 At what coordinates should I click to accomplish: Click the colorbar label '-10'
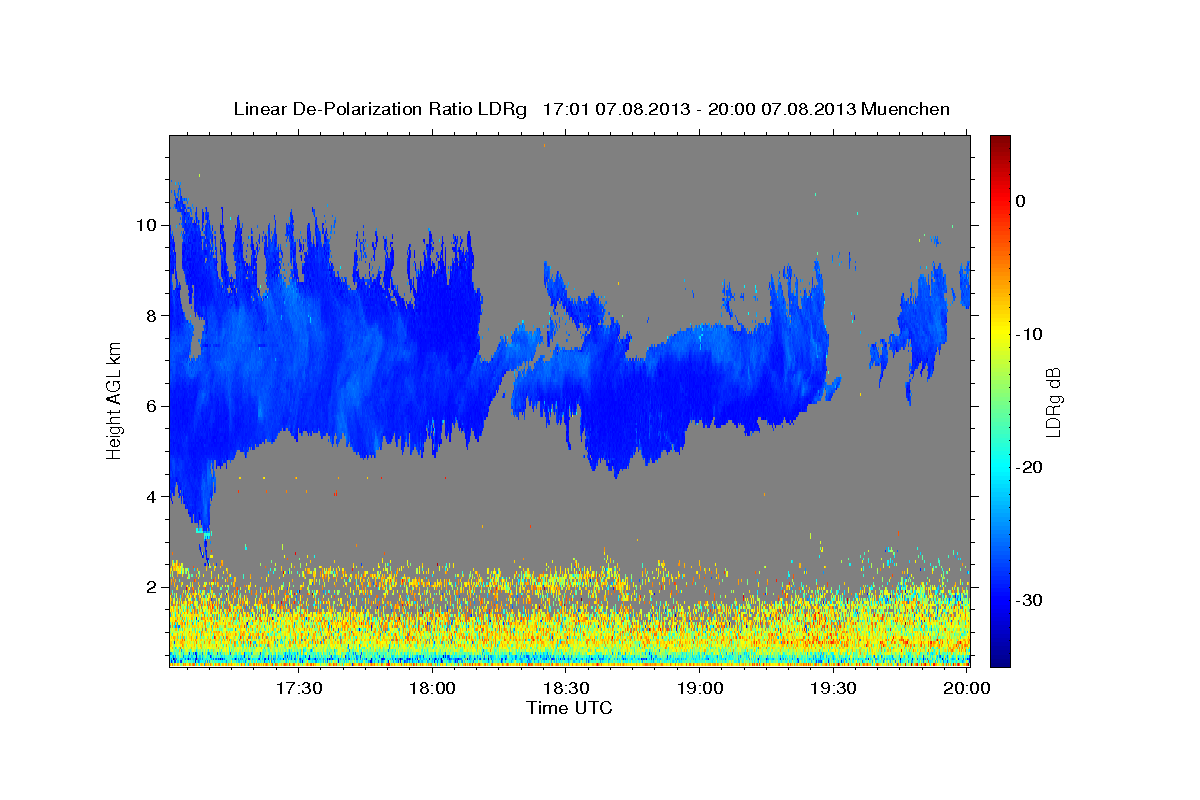click(x=1030, y=334)
